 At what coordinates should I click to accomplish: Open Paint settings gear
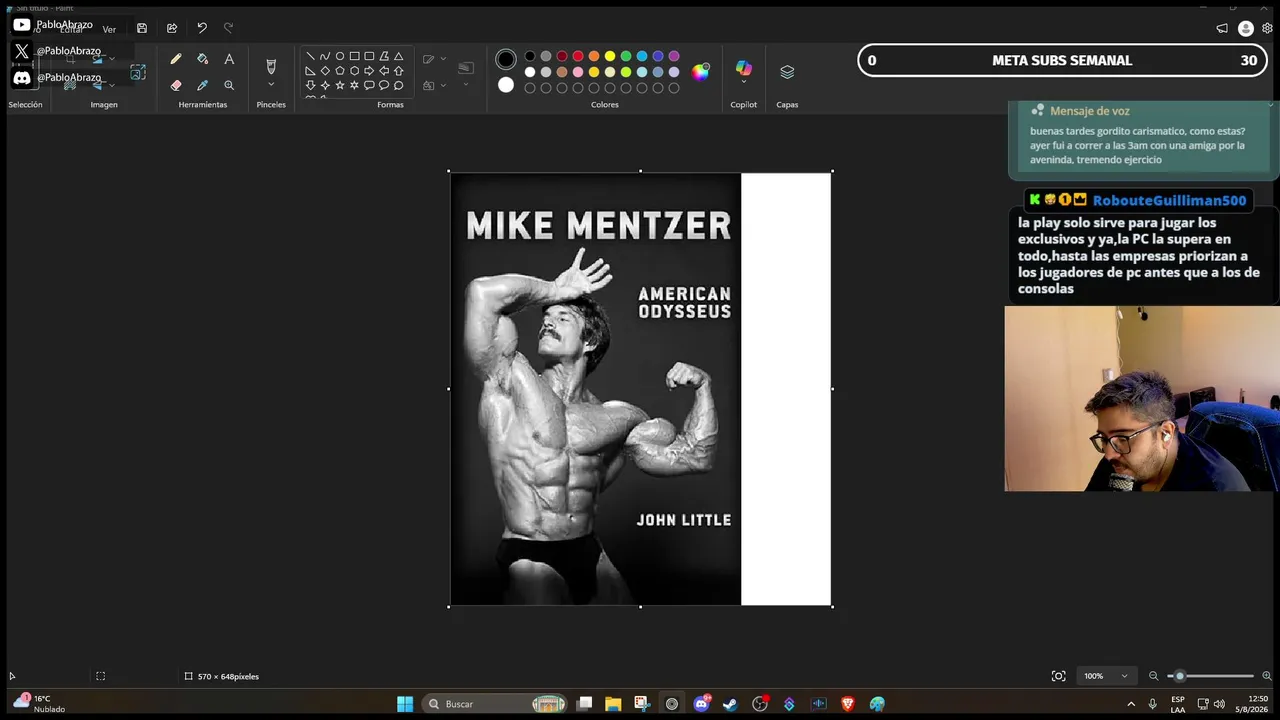click(1267, 29)
